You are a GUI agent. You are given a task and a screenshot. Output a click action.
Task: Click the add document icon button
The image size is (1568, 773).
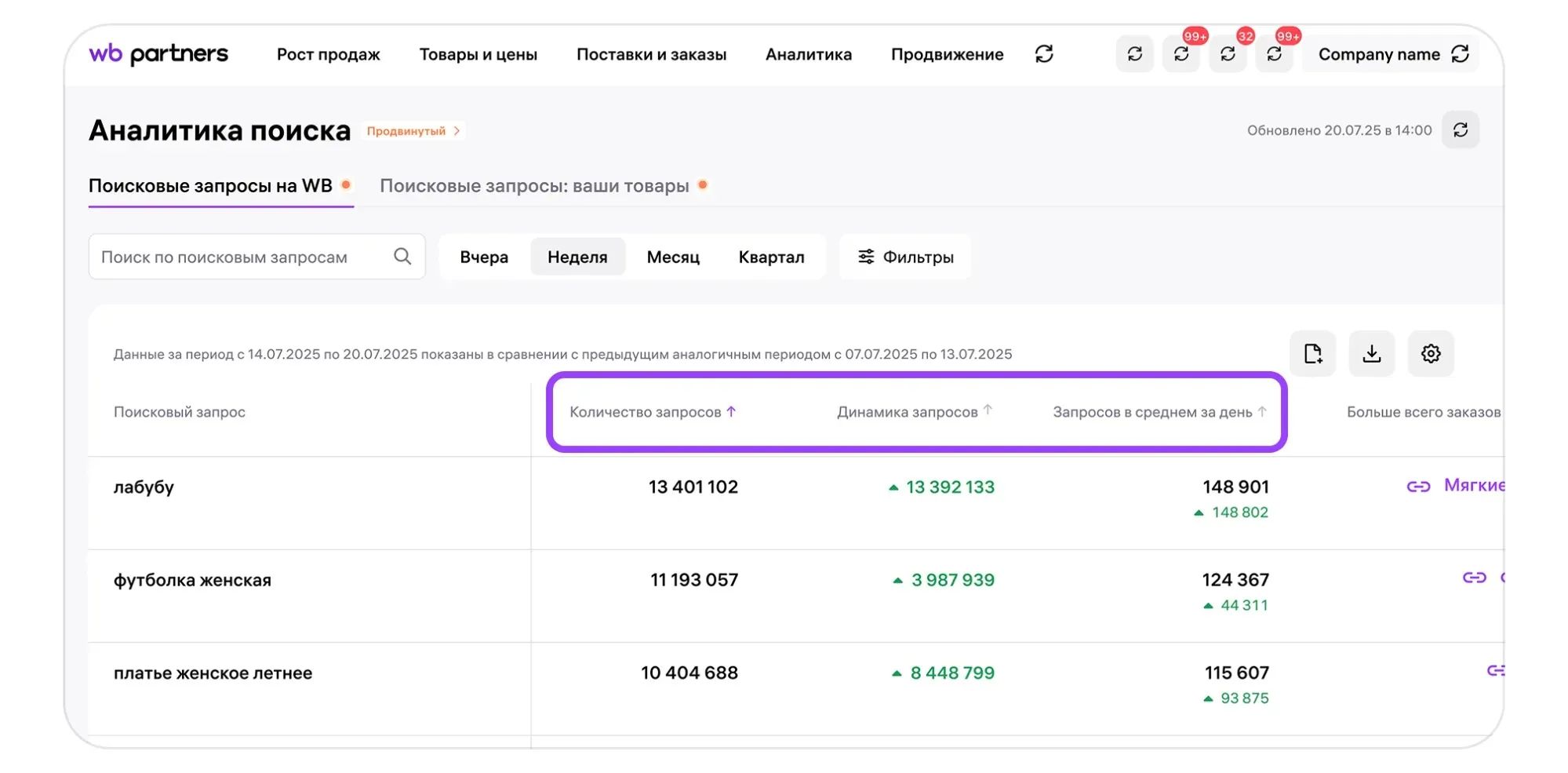1312,354
